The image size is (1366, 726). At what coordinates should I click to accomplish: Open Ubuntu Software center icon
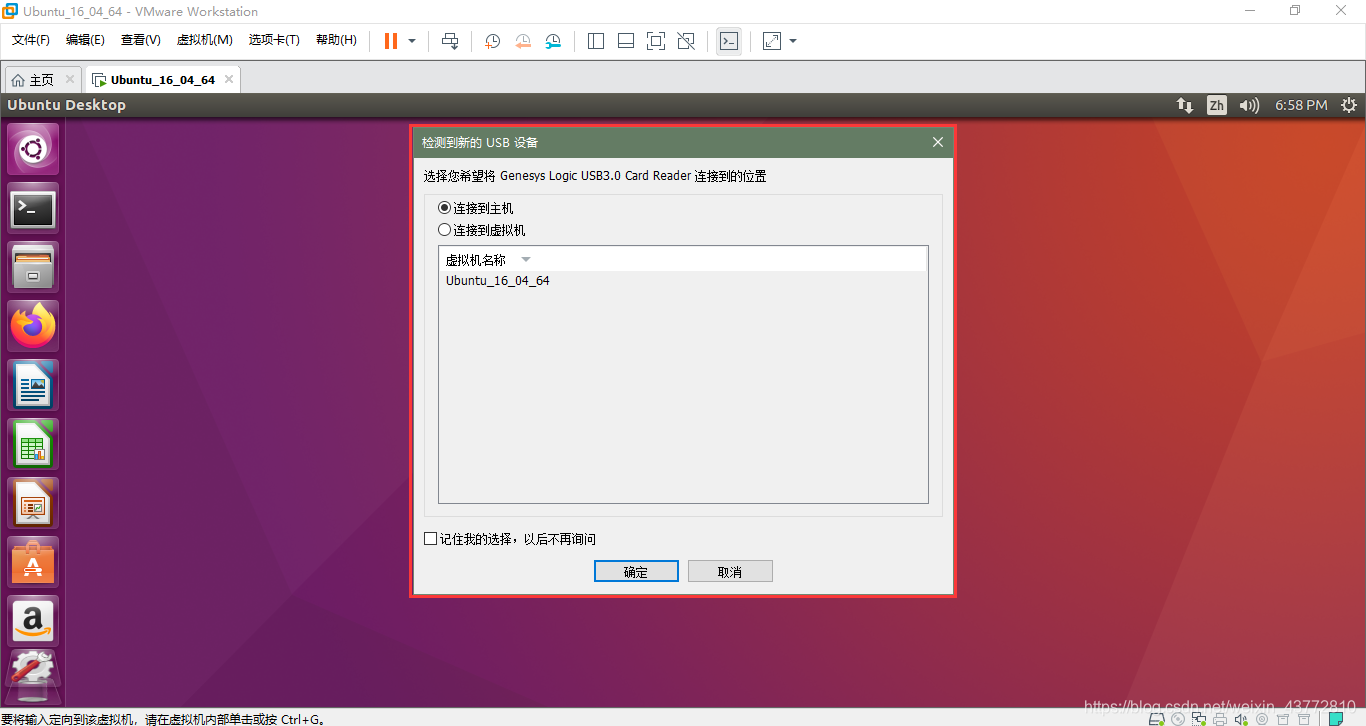pos(34,562)
